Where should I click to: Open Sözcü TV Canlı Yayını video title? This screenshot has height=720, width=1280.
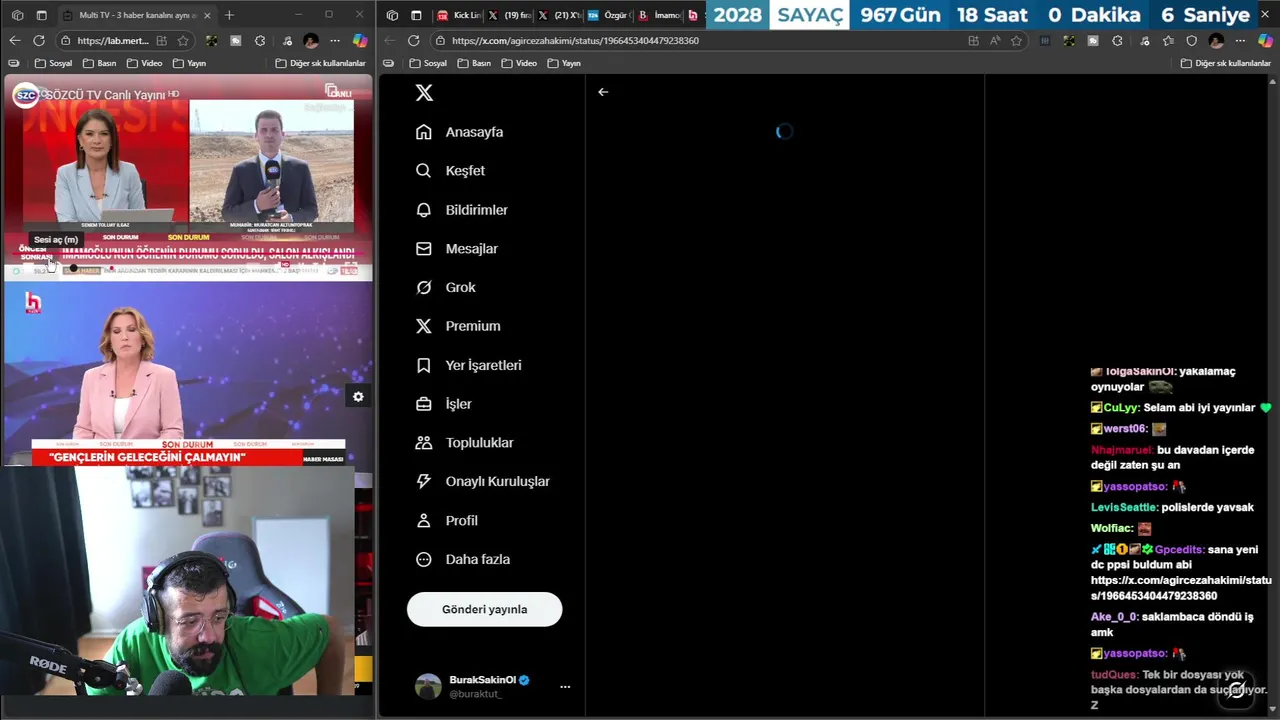click(x=107, y=95)
